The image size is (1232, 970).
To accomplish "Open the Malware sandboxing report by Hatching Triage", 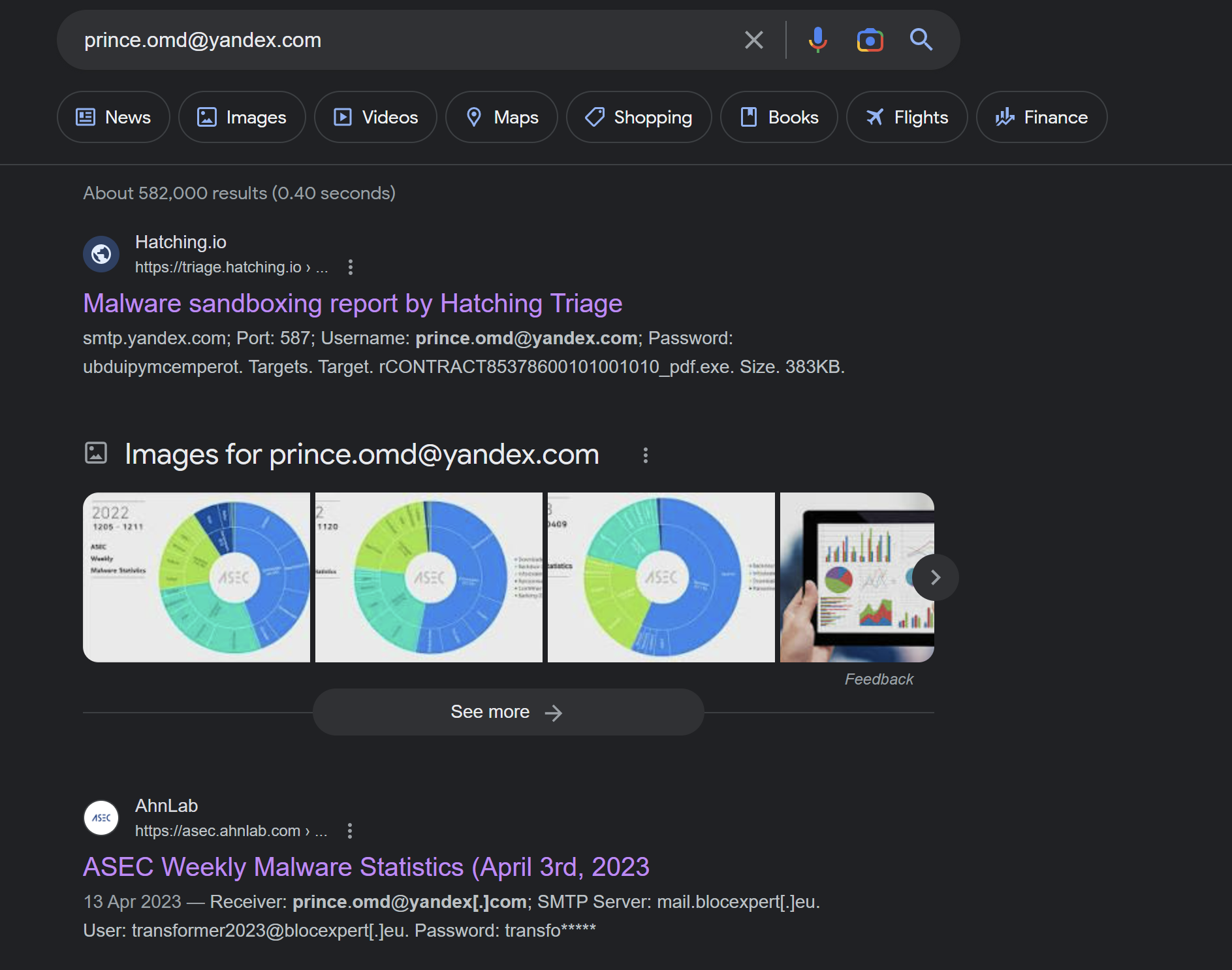I will [x=353, y=303].
